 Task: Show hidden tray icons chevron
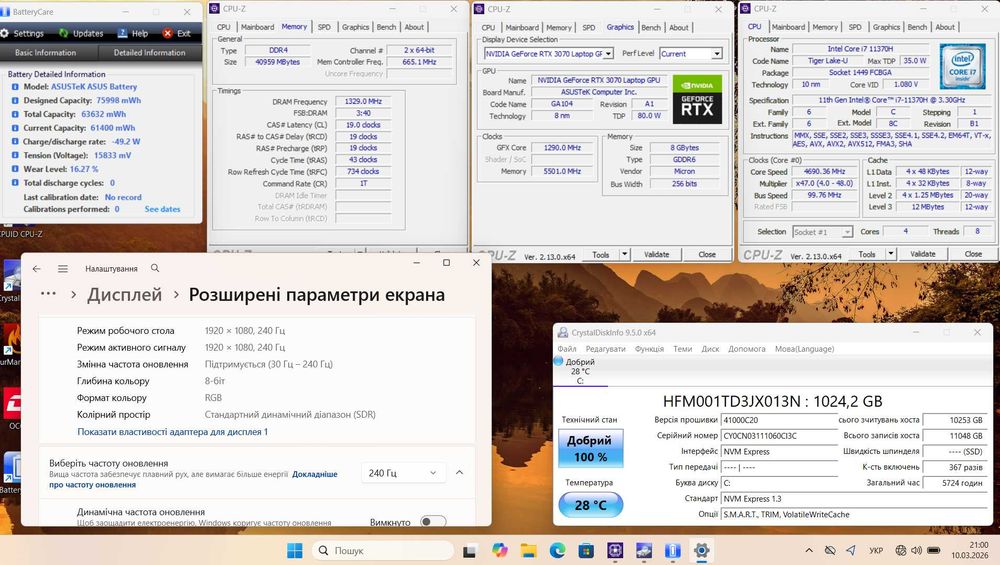coord(809,550)
